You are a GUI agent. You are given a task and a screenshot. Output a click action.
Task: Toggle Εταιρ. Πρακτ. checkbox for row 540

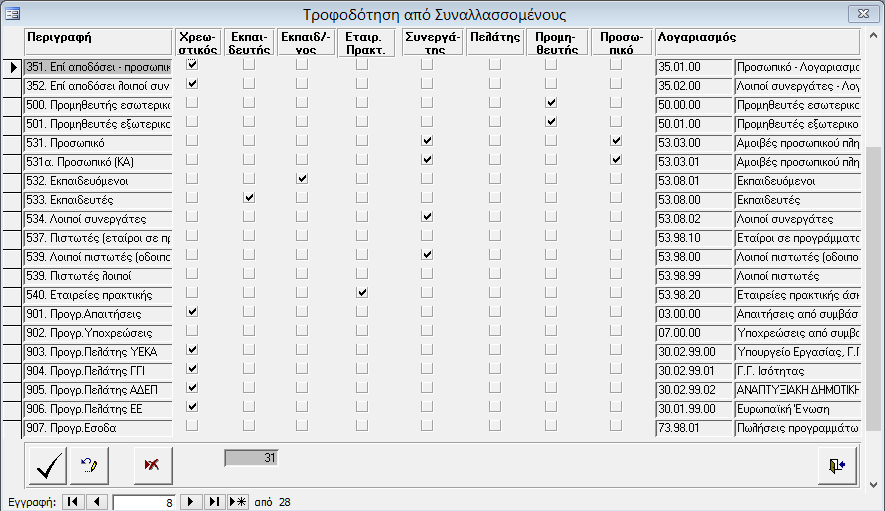[x=362, y=293]
